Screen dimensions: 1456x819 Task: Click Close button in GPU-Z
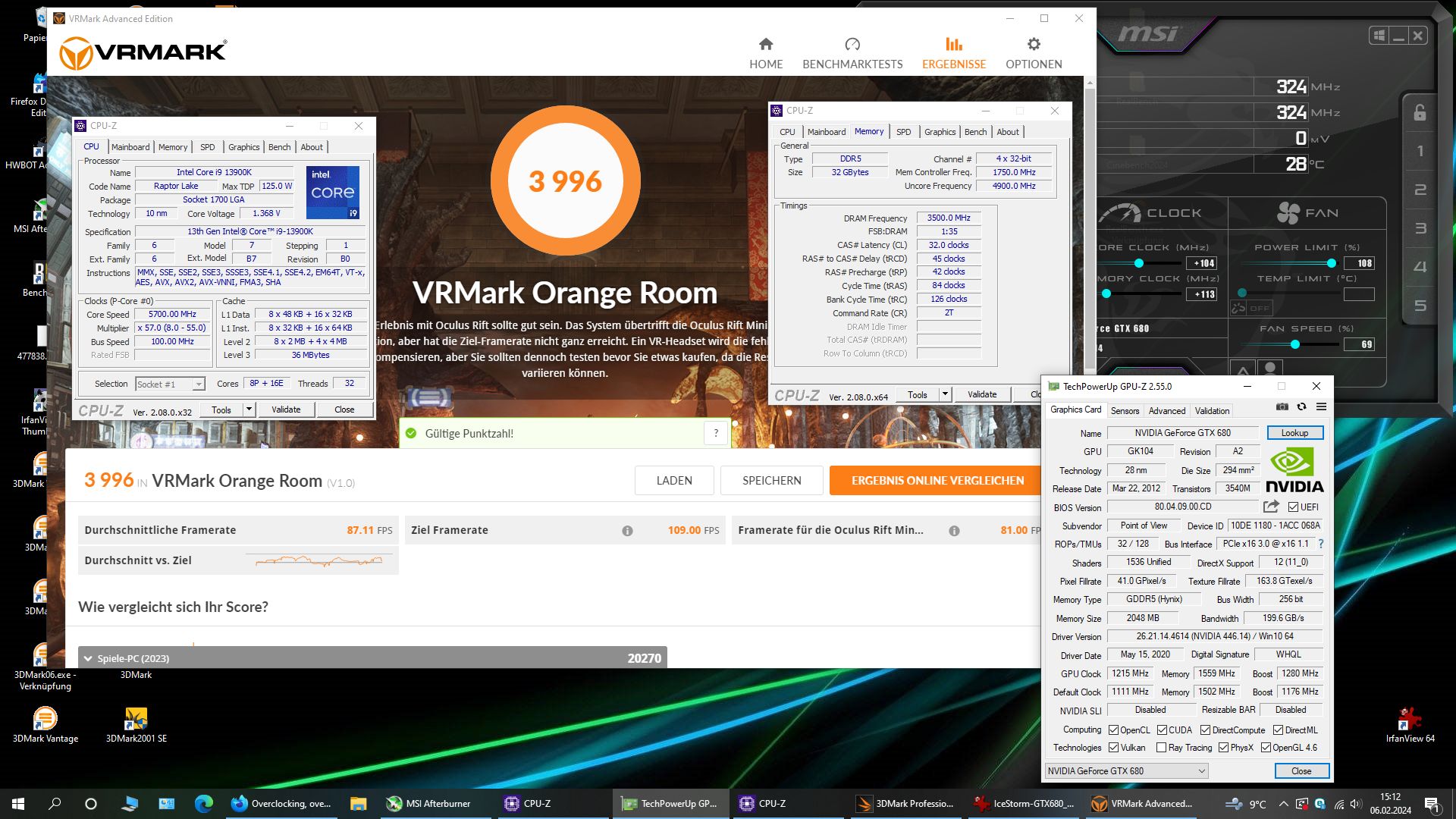point(1301,770)
